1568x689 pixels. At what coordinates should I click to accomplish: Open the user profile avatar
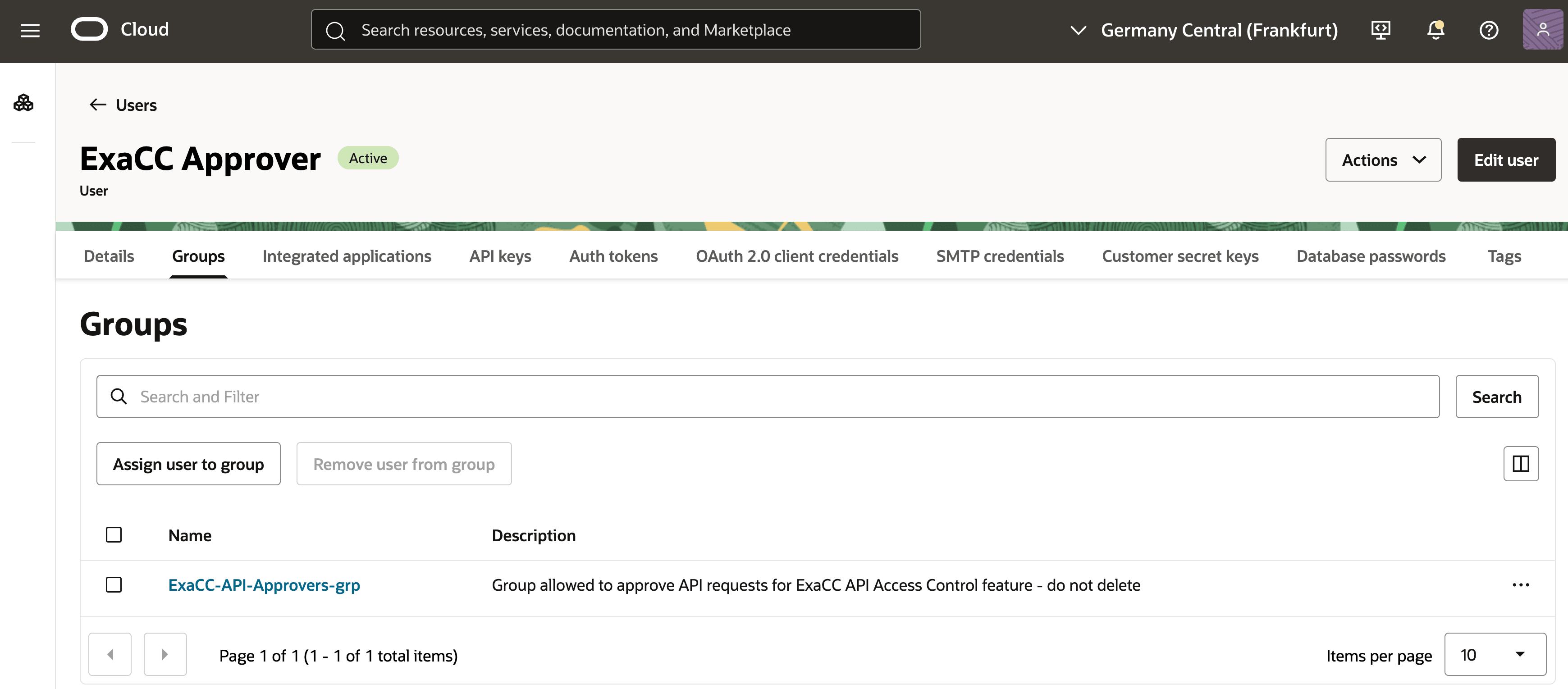tap(1542, 30)
